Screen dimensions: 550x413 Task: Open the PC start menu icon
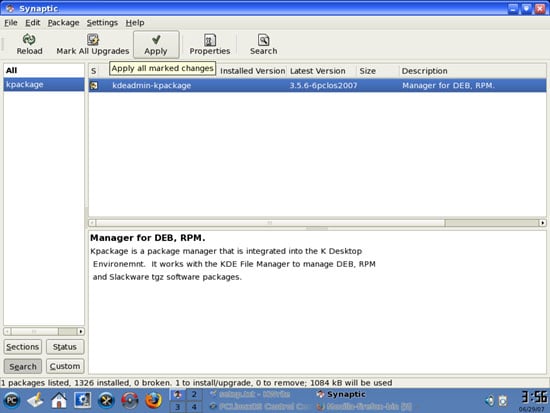(x=12, y=400)
